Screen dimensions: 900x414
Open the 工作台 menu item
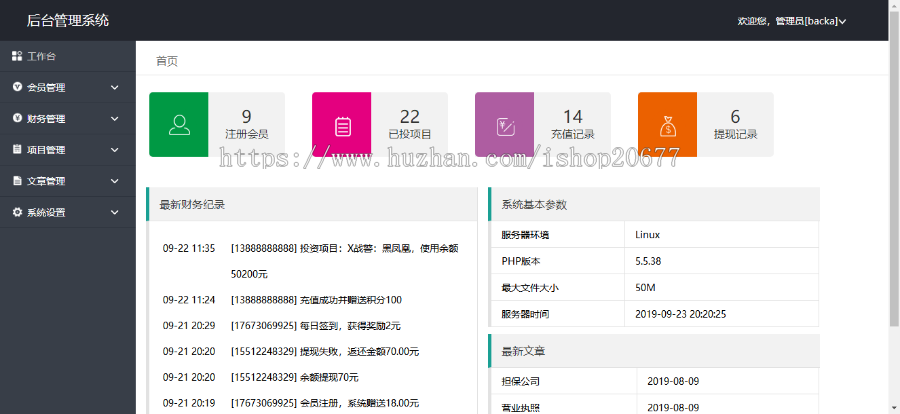tap(68, 56)
